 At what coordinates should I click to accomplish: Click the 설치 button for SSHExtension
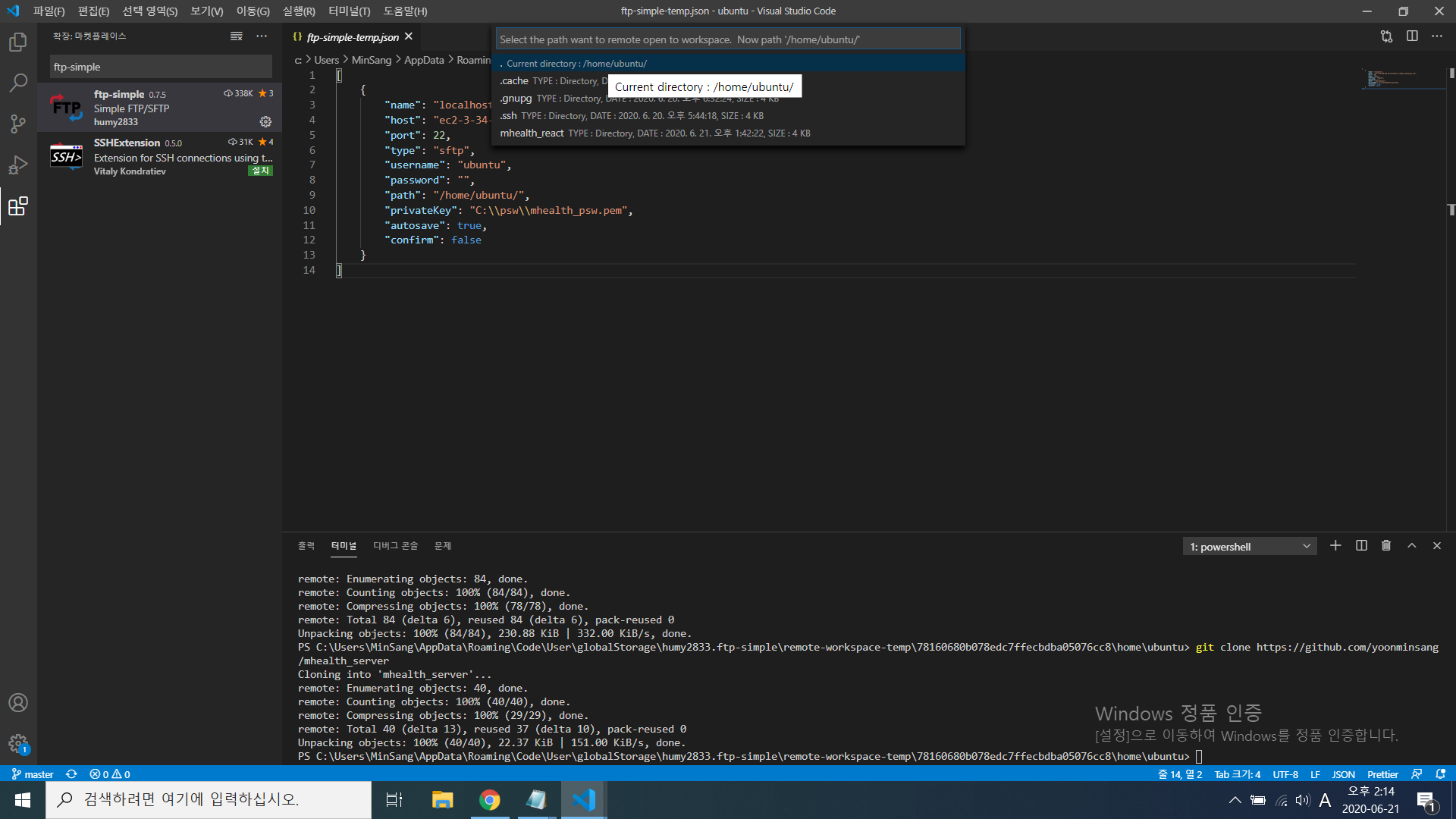(x=261, y=171)
